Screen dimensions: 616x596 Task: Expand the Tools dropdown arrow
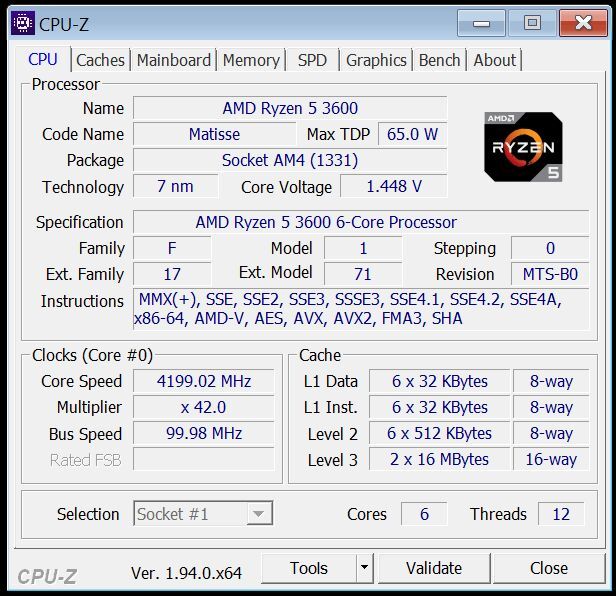[365, 568]
